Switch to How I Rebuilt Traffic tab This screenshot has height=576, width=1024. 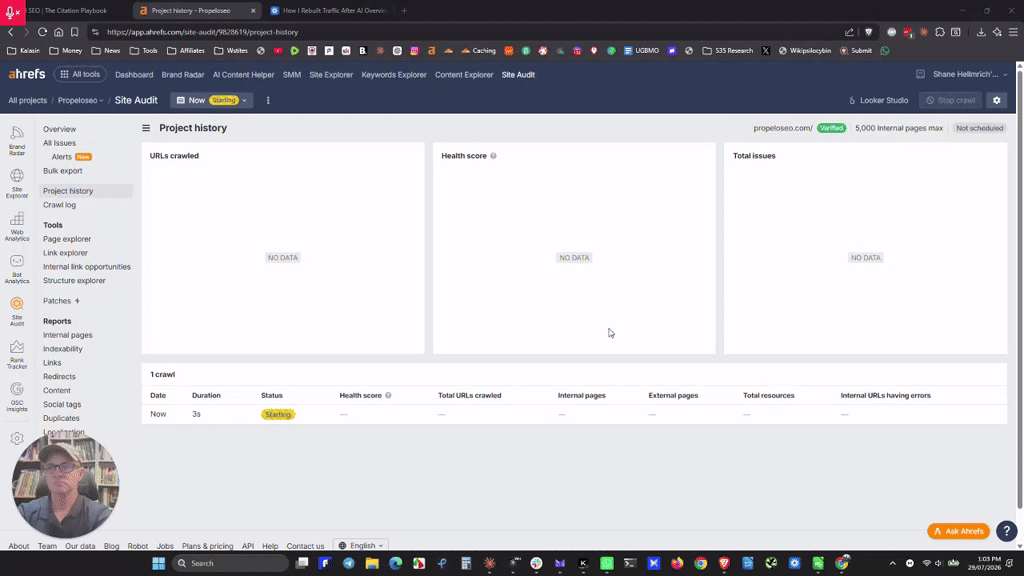[x=328, y=10]
